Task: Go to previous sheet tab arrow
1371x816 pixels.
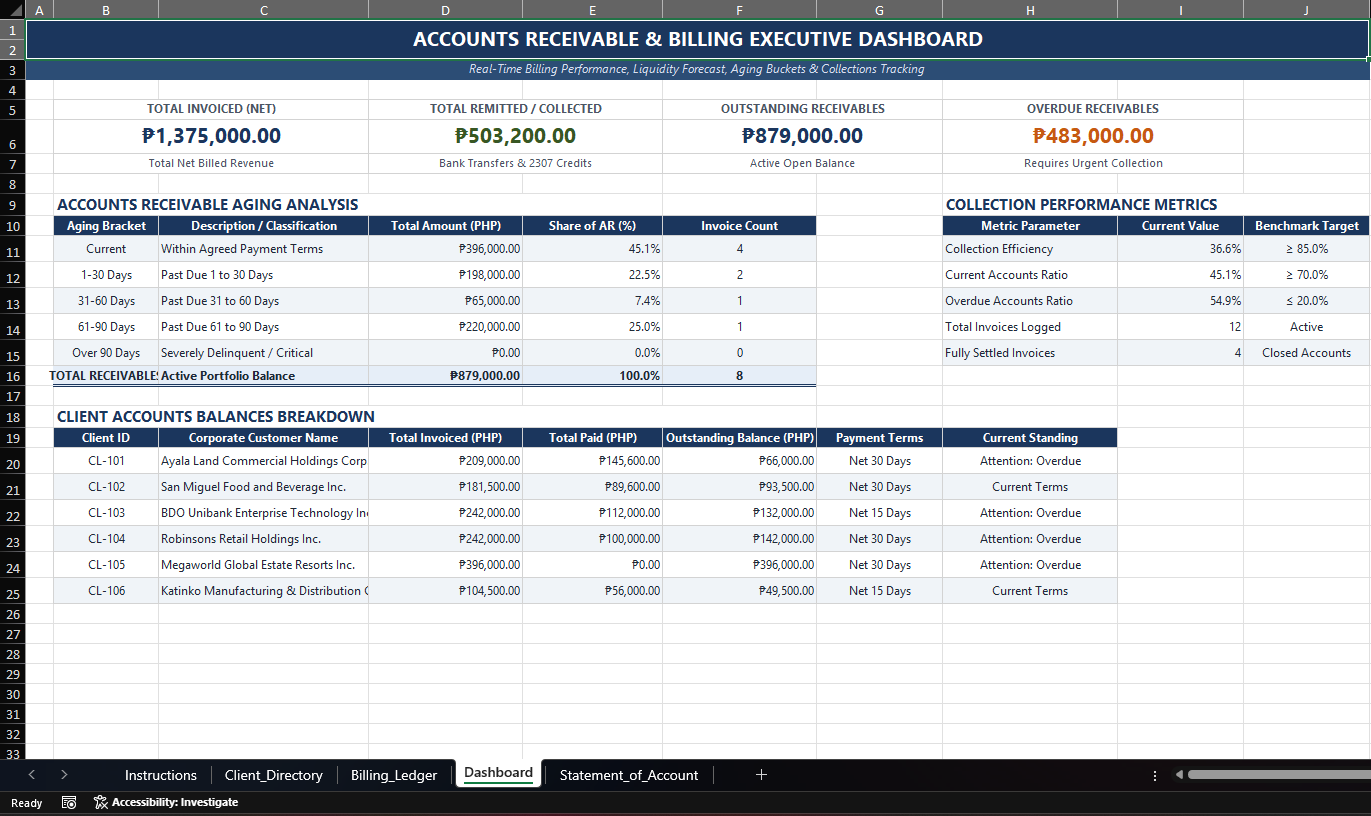Action: click(x=32, y=774)
